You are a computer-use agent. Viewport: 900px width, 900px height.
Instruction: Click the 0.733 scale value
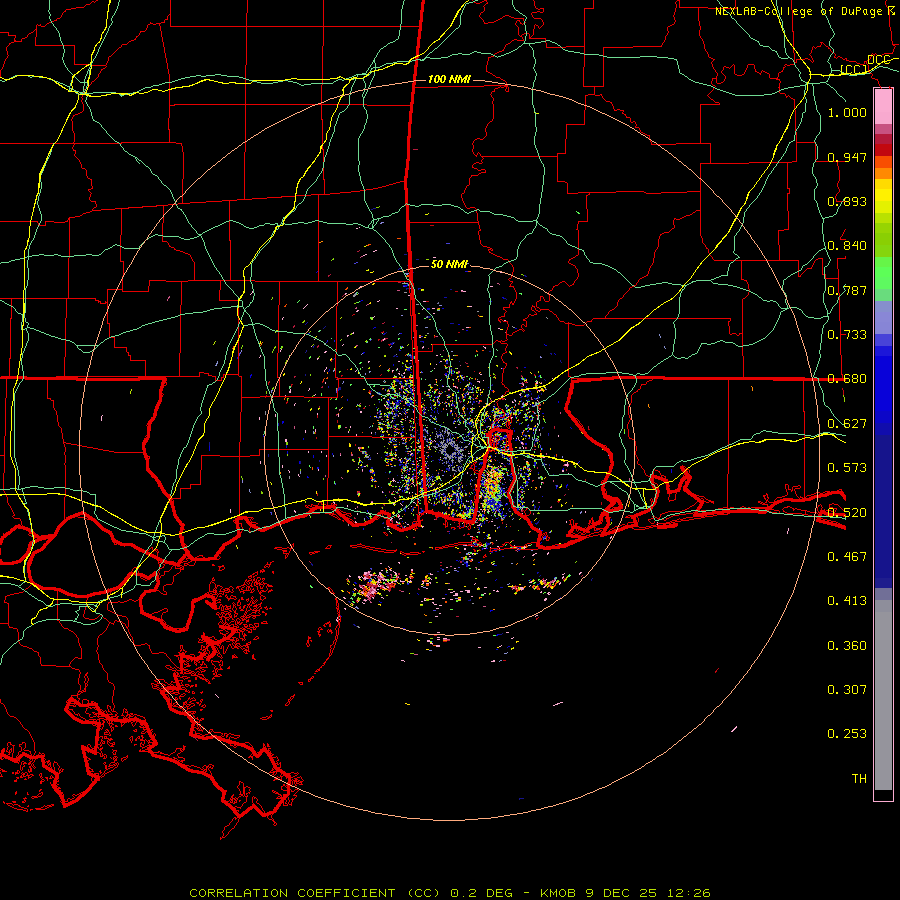847,334
